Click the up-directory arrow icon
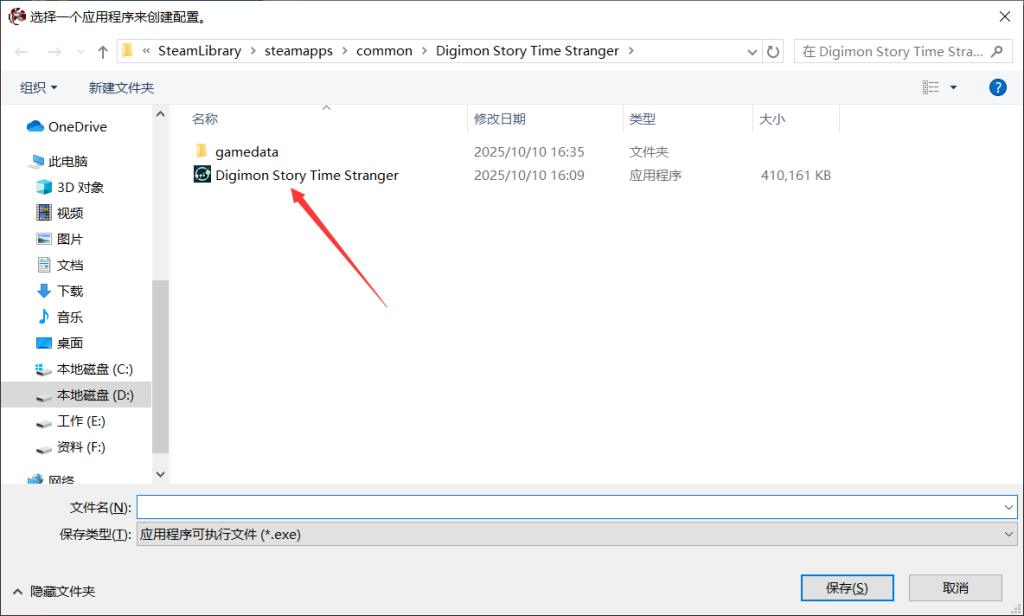 [102, 51]
